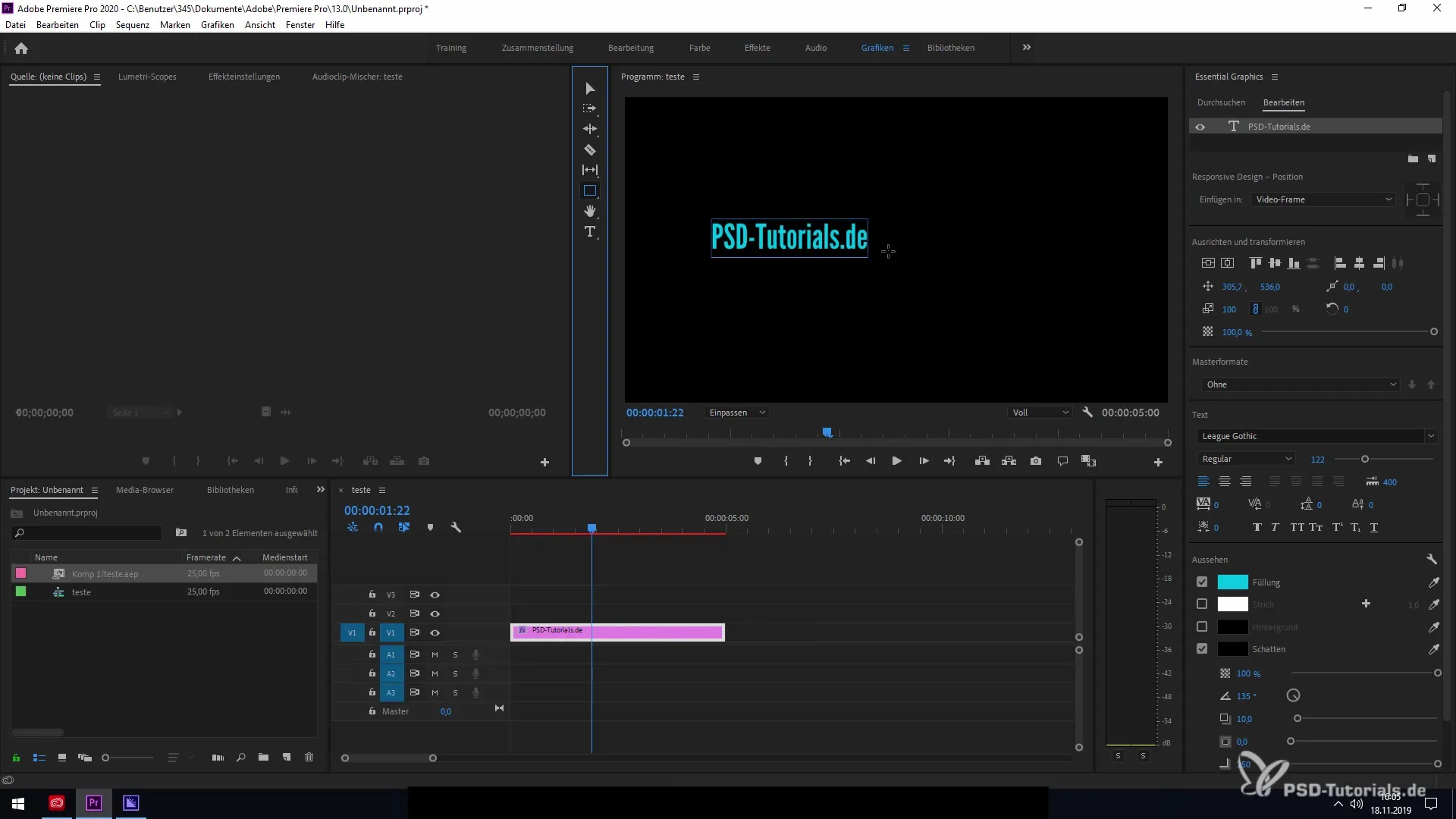Enable the Strich checkbox
The height and width of the screenshot is (819, 1456).
pos(1202,604)
